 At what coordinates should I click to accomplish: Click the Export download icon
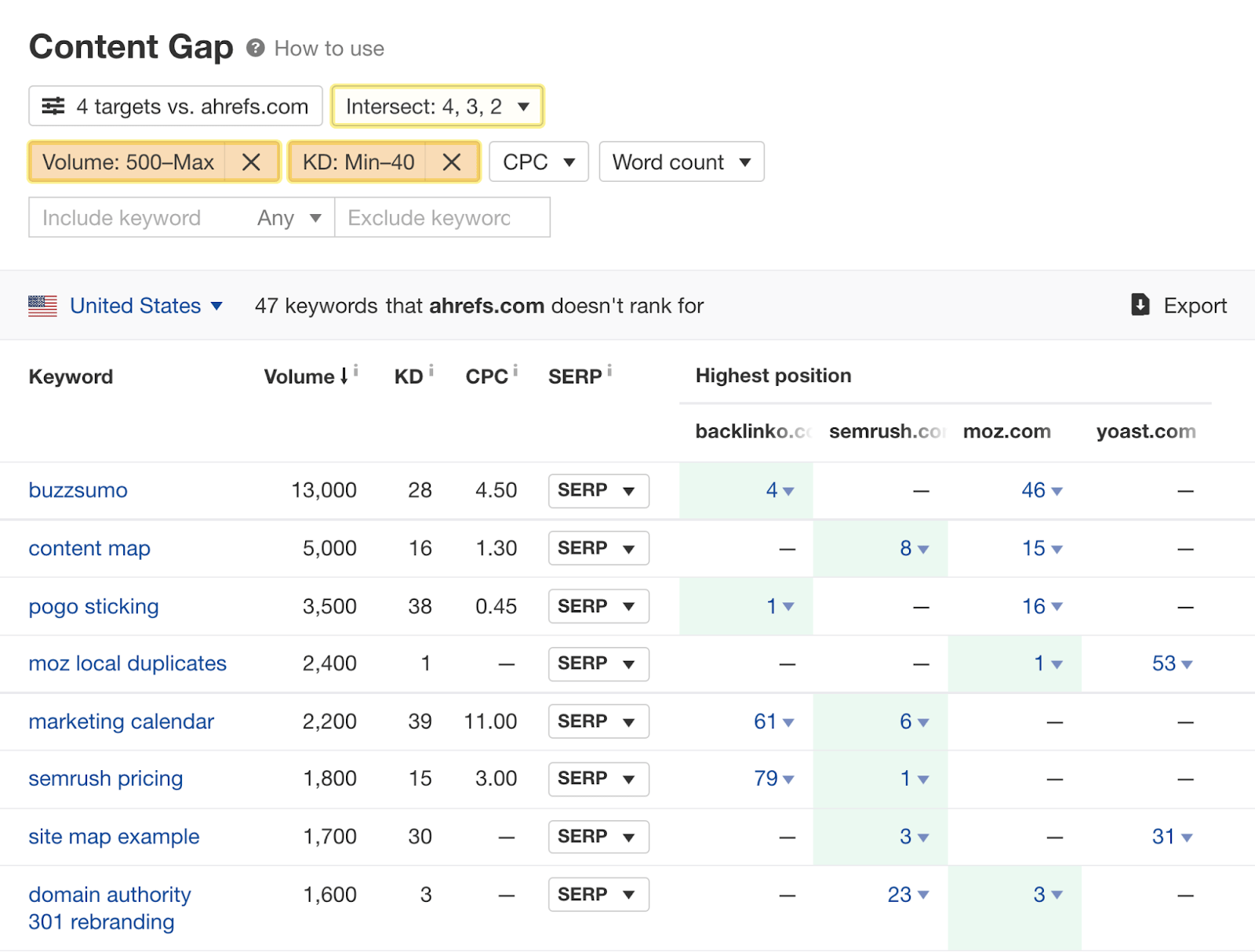coord(1140,305)
